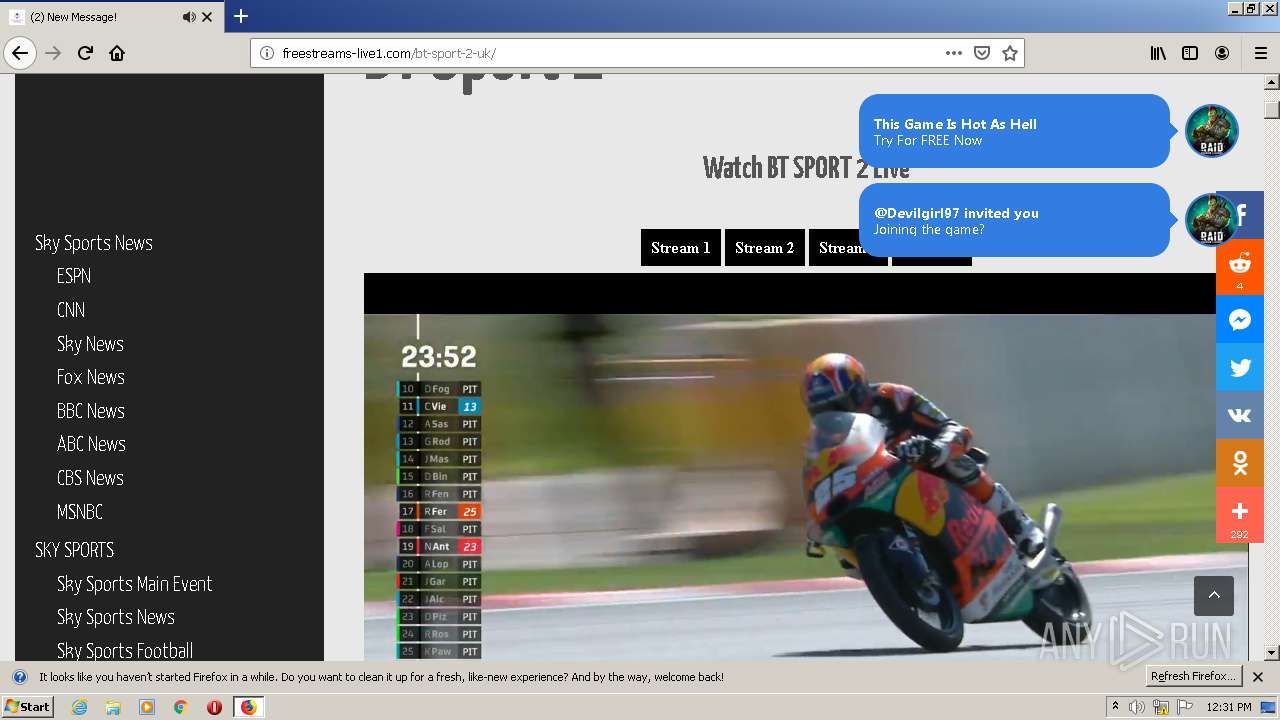The width and height of the screenshot is (1280, 720).
Task: Open the Firefox account menu
Action: pyautogui.click(x=1222, y=53)
